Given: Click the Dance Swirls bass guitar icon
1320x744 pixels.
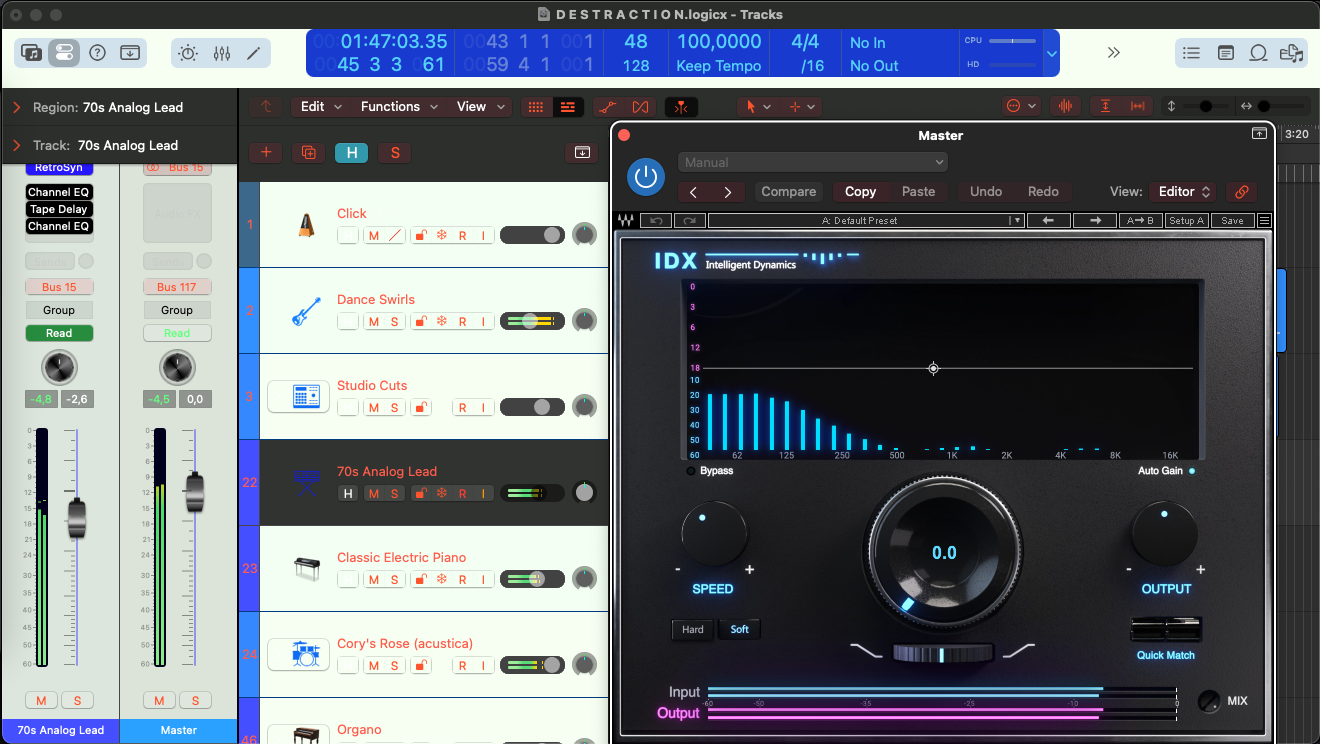Looking at the screenshot, I should [306, 310].
